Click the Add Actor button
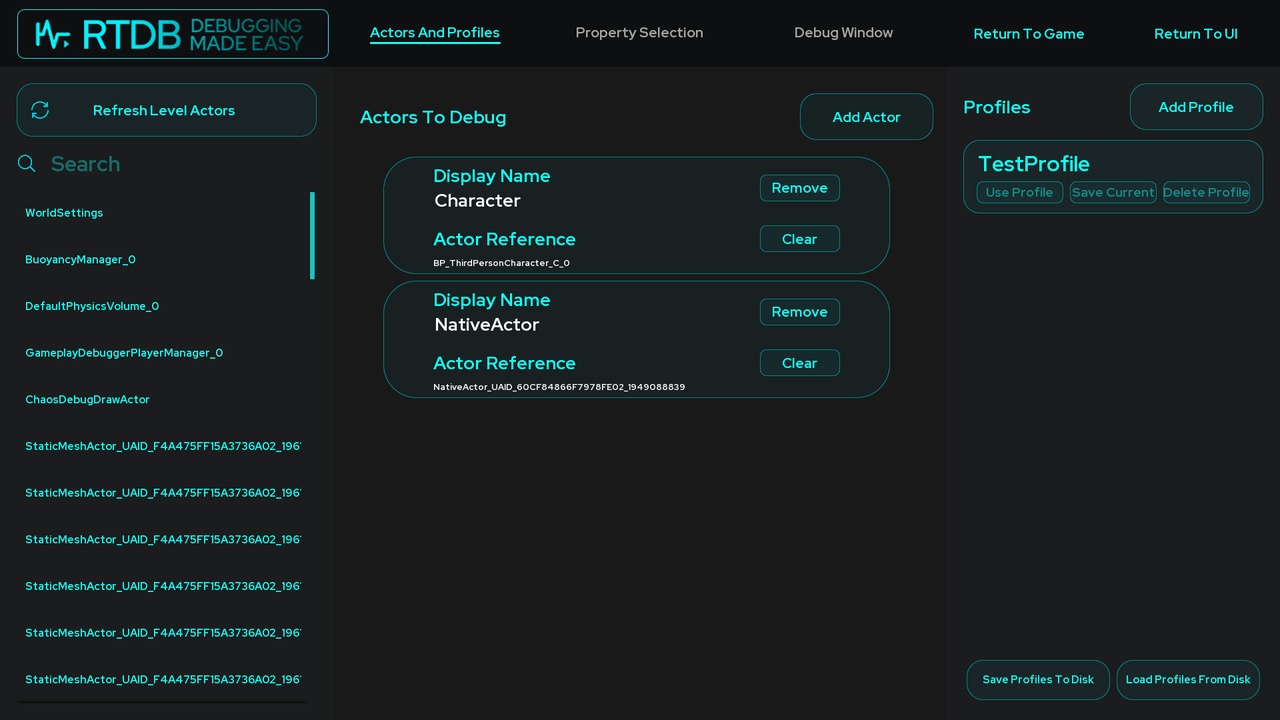 (x=866, y=117)
